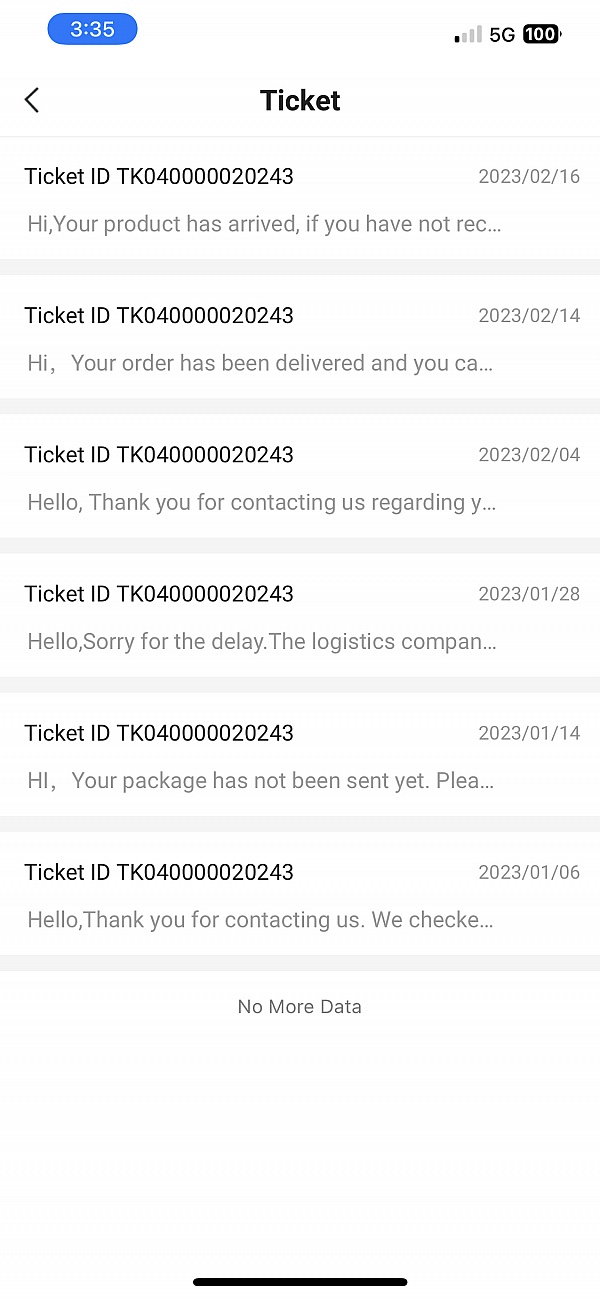Tap the cellular signal bars icon

(x=467, y=35)
